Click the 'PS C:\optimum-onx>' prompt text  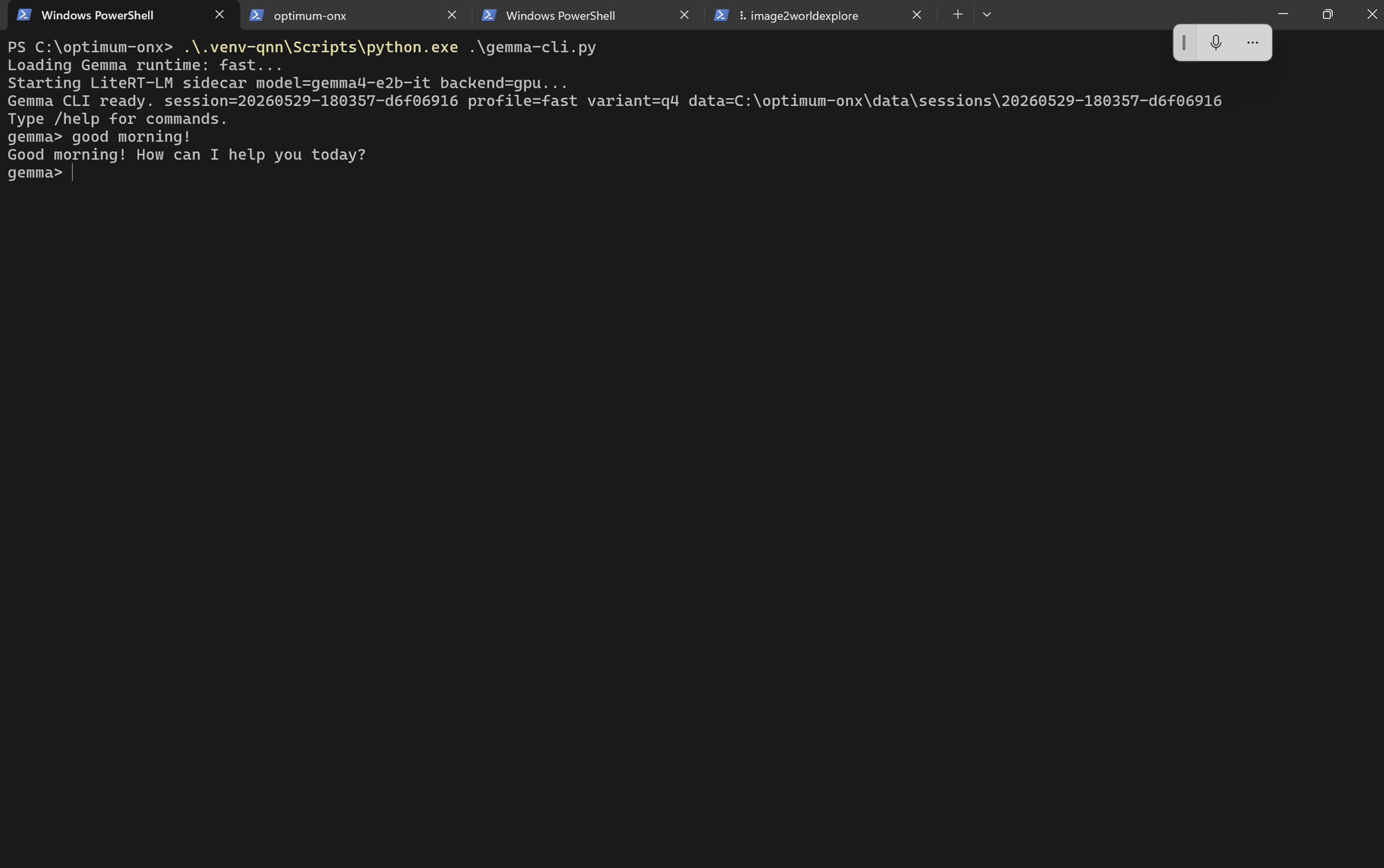tap(90, 47)
